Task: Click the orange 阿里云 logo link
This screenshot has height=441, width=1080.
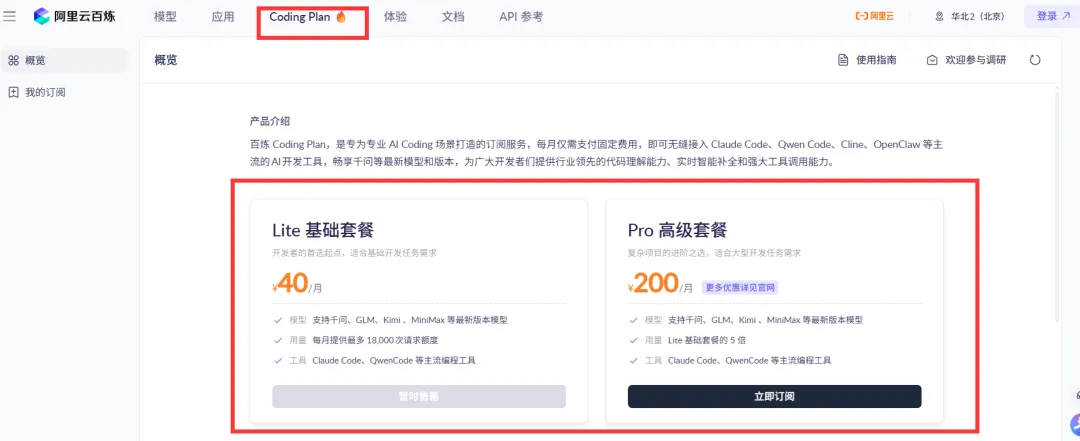Action: pos(874,17)
